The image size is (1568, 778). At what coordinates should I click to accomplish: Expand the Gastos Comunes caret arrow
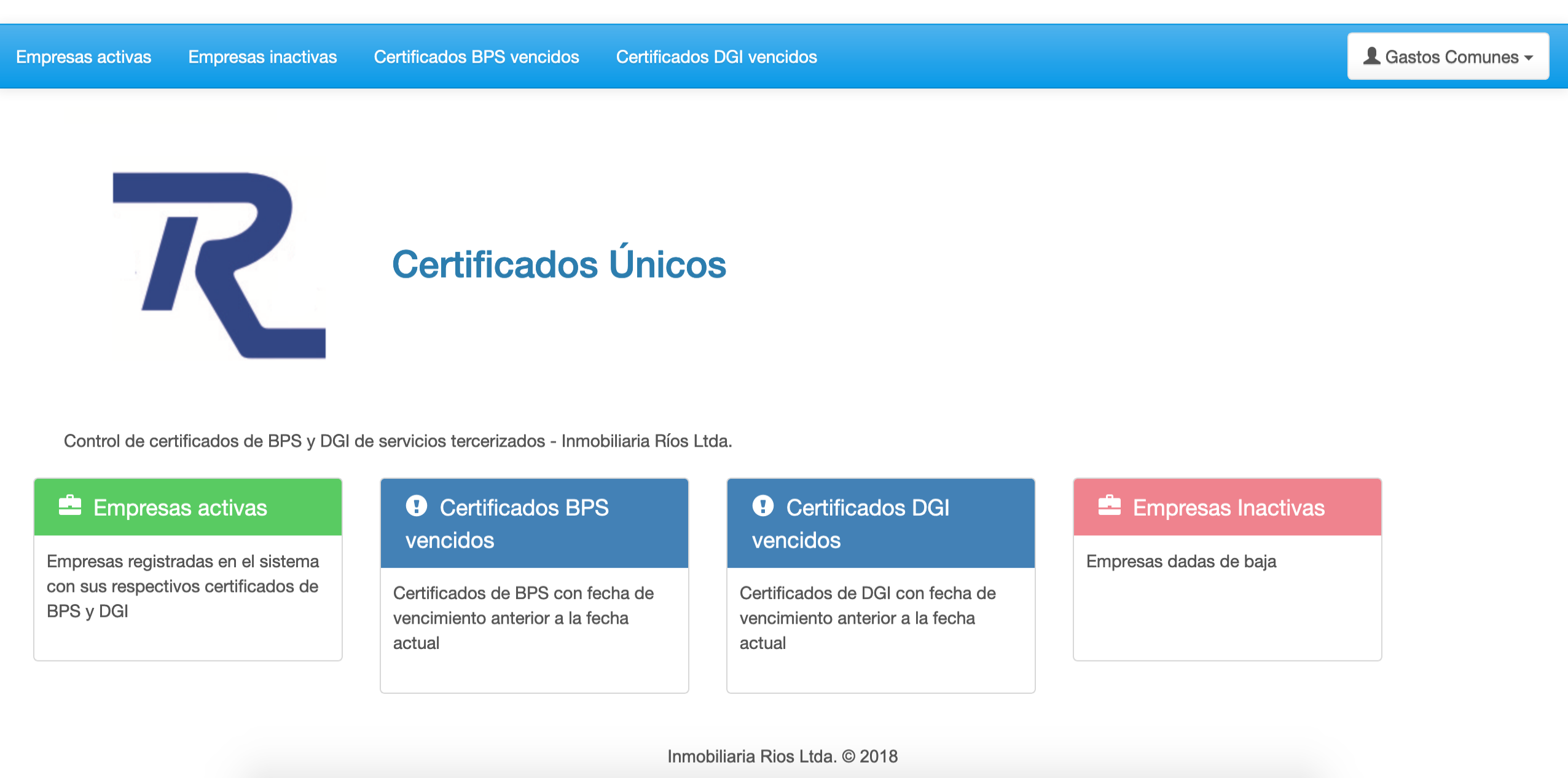(x=1530, y=58)
